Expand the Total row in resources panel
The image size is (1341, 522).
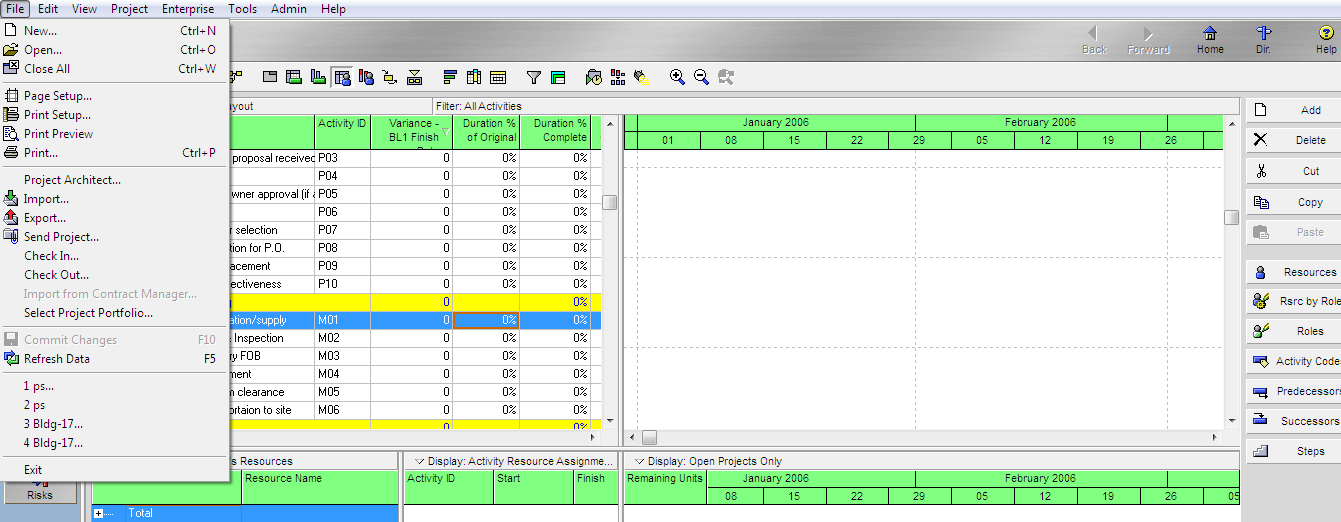point(99,513)
